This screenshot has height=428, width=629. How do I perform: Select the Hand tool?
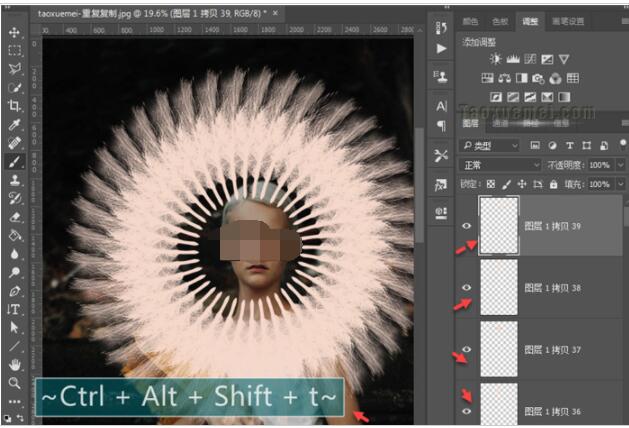point(14,365)
